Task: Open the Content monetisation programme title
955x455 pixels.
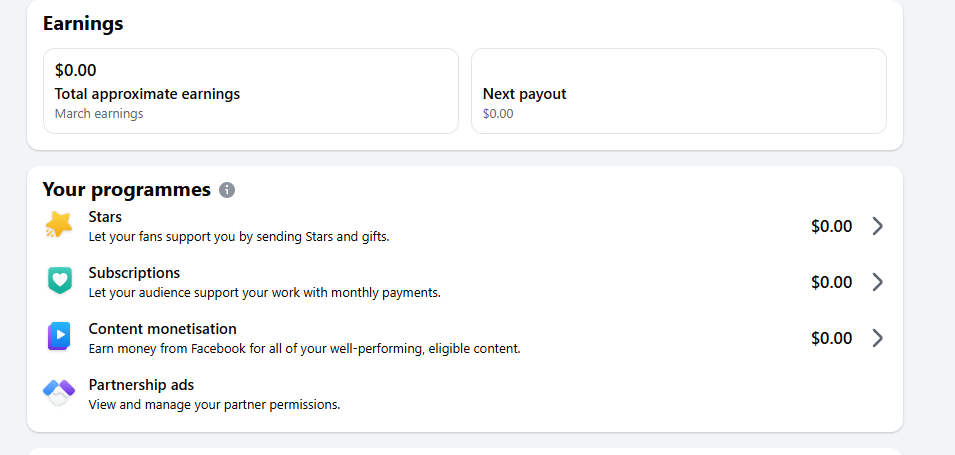Action: coord(162,328)
